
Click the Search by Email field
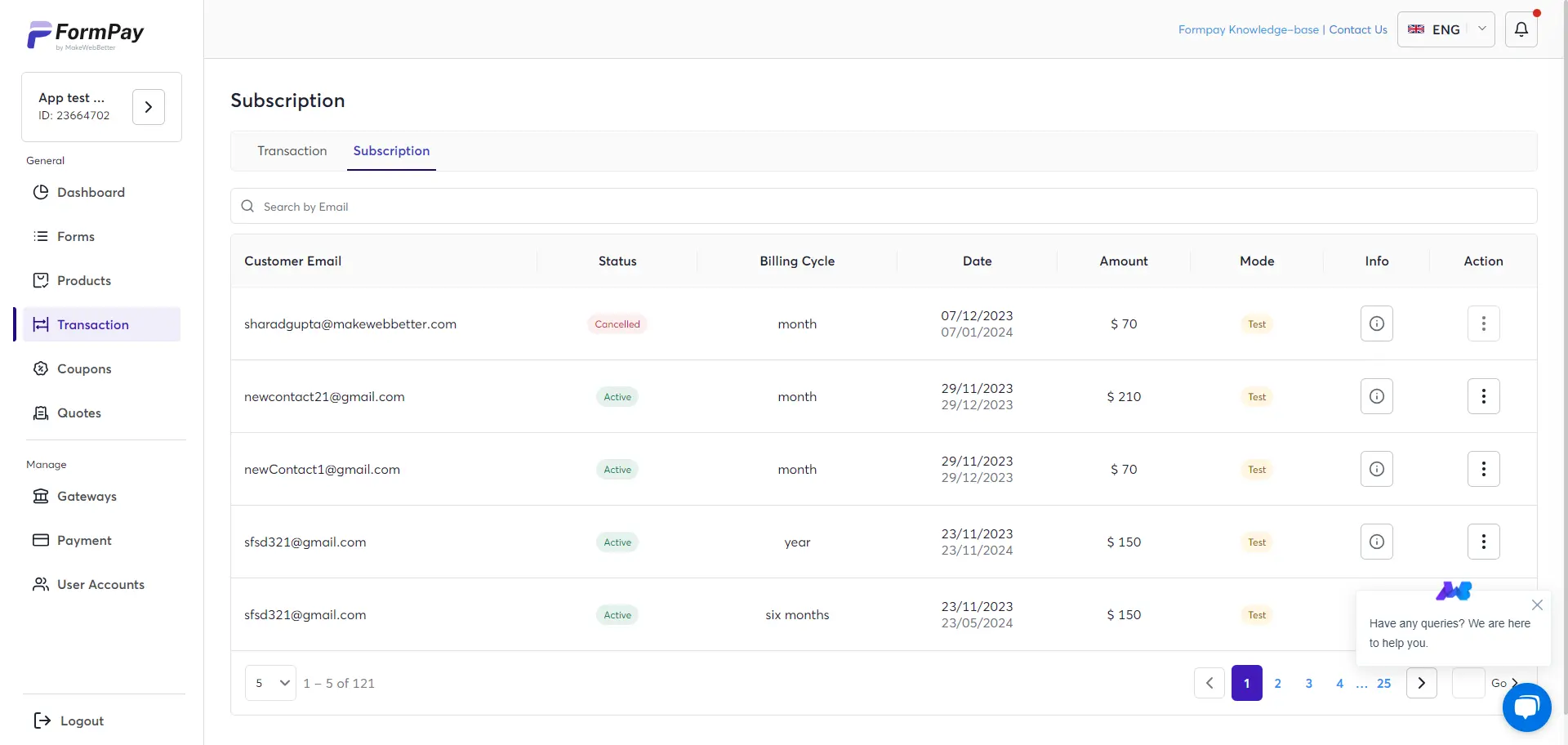pos(572,206)
